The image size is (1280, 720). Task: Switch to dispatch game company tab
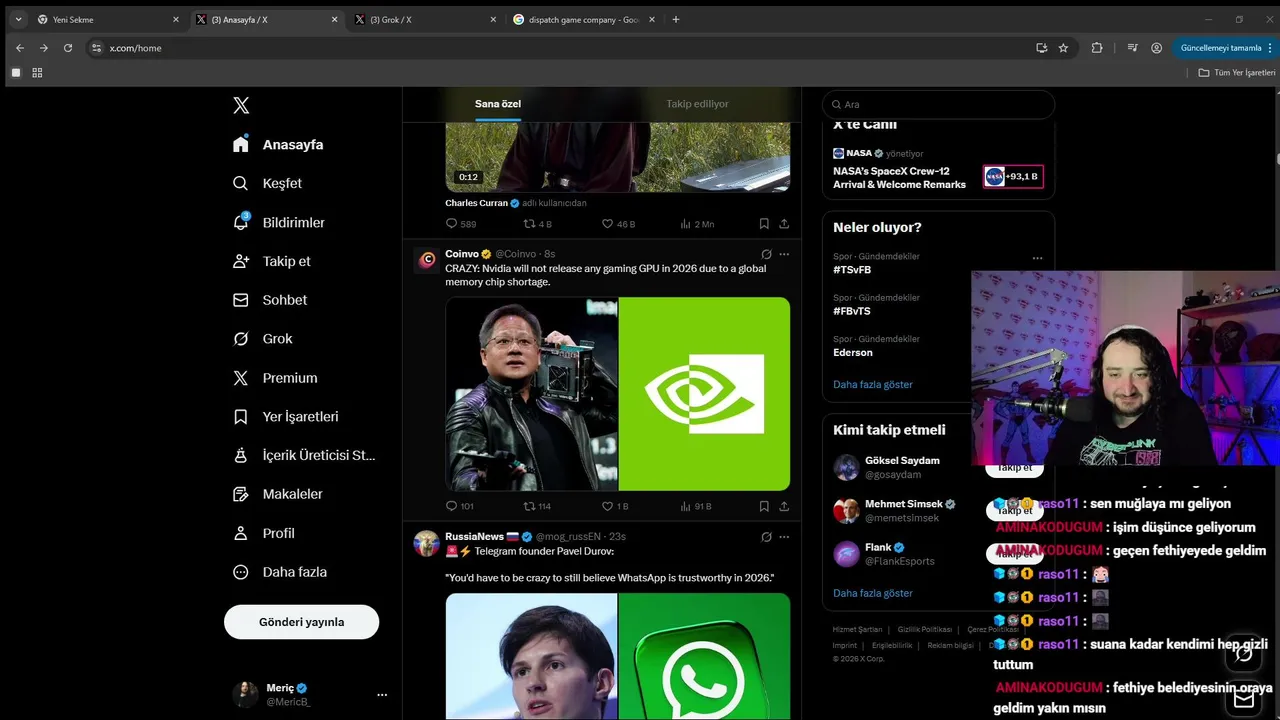(584, 19)
